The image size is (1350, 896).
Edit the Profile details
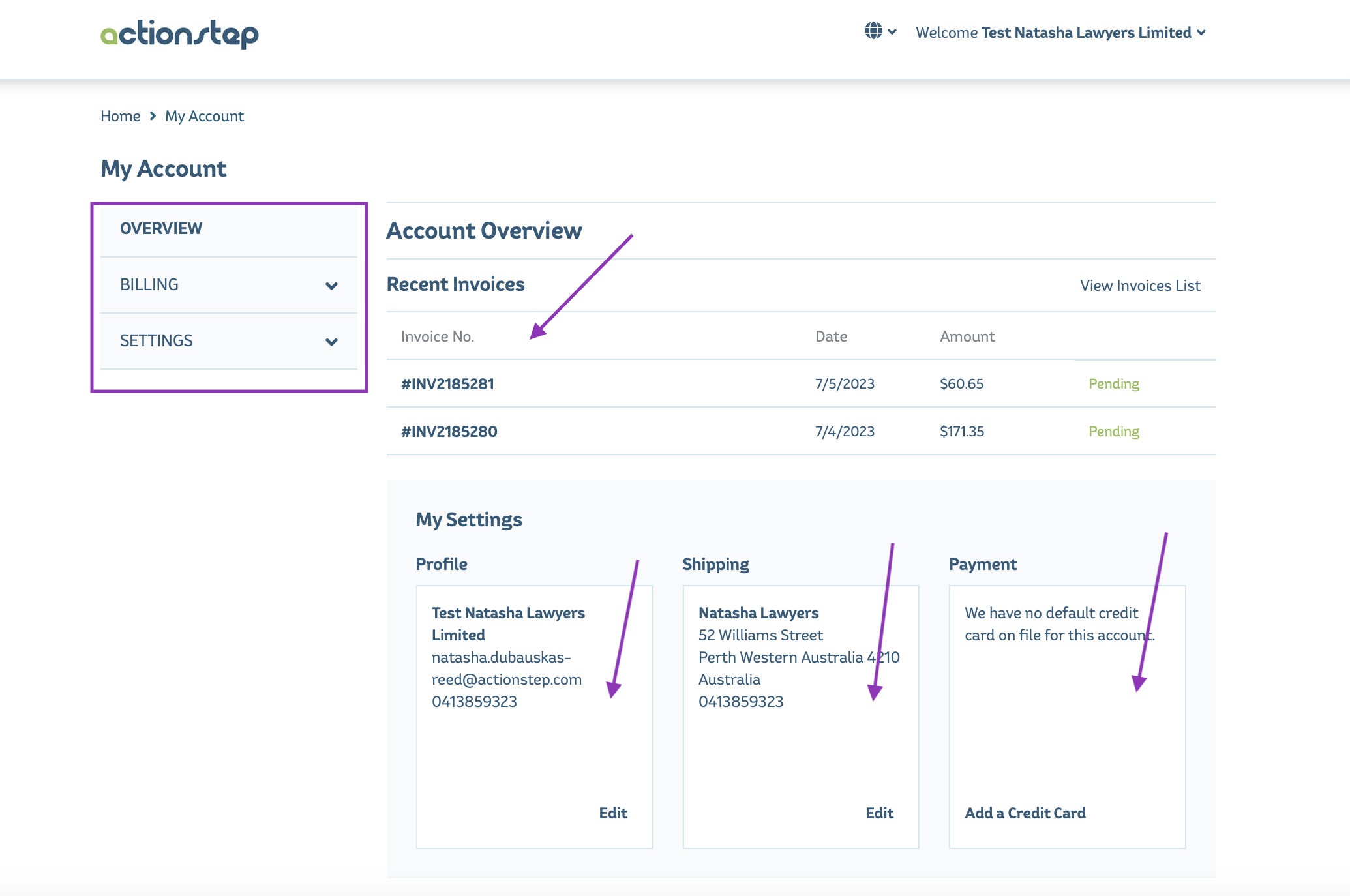[612, 813]
